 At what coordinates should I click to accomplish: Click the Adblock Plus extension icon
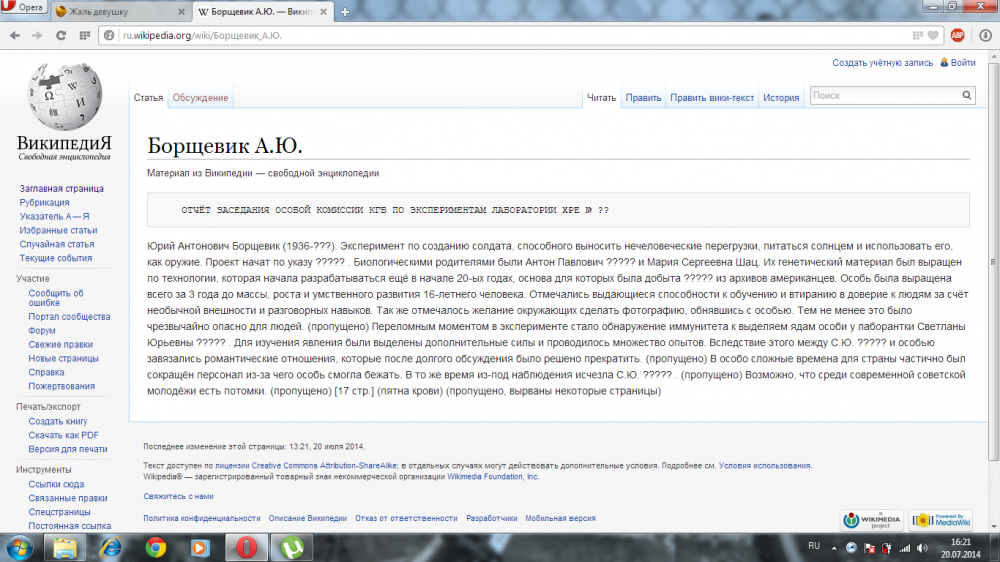pyautogui.click(x=957, y=35)
